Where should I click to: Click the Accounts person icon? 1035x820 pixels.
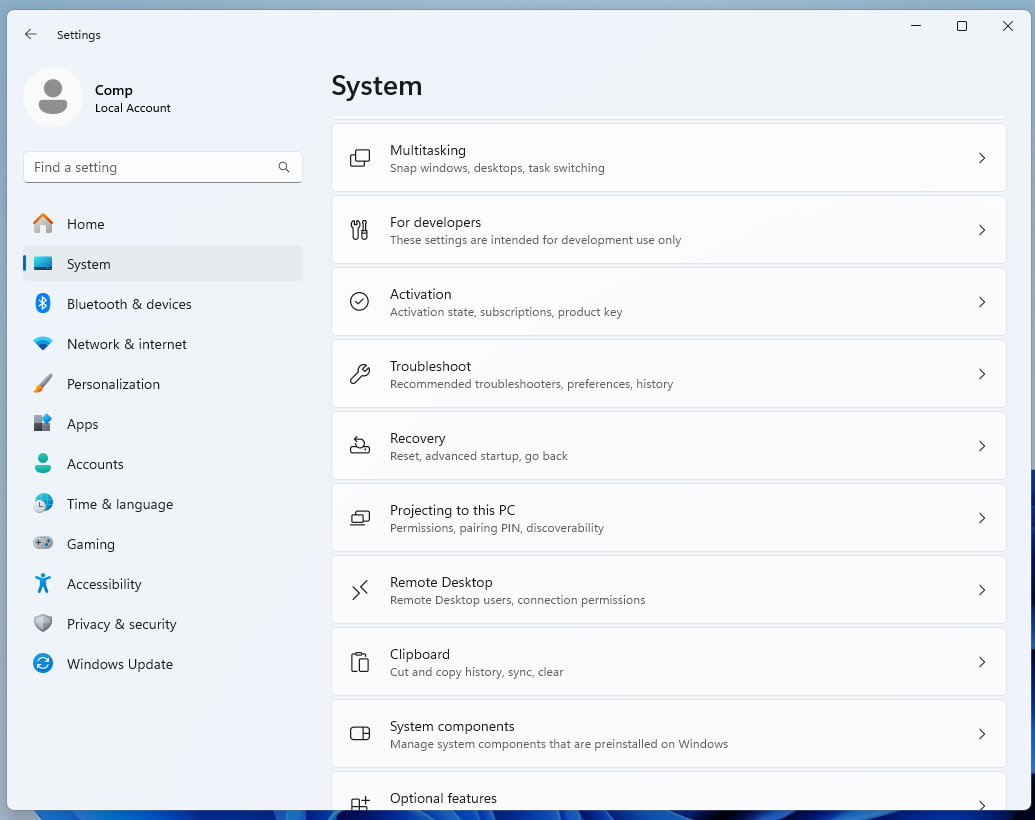(43, 463)
